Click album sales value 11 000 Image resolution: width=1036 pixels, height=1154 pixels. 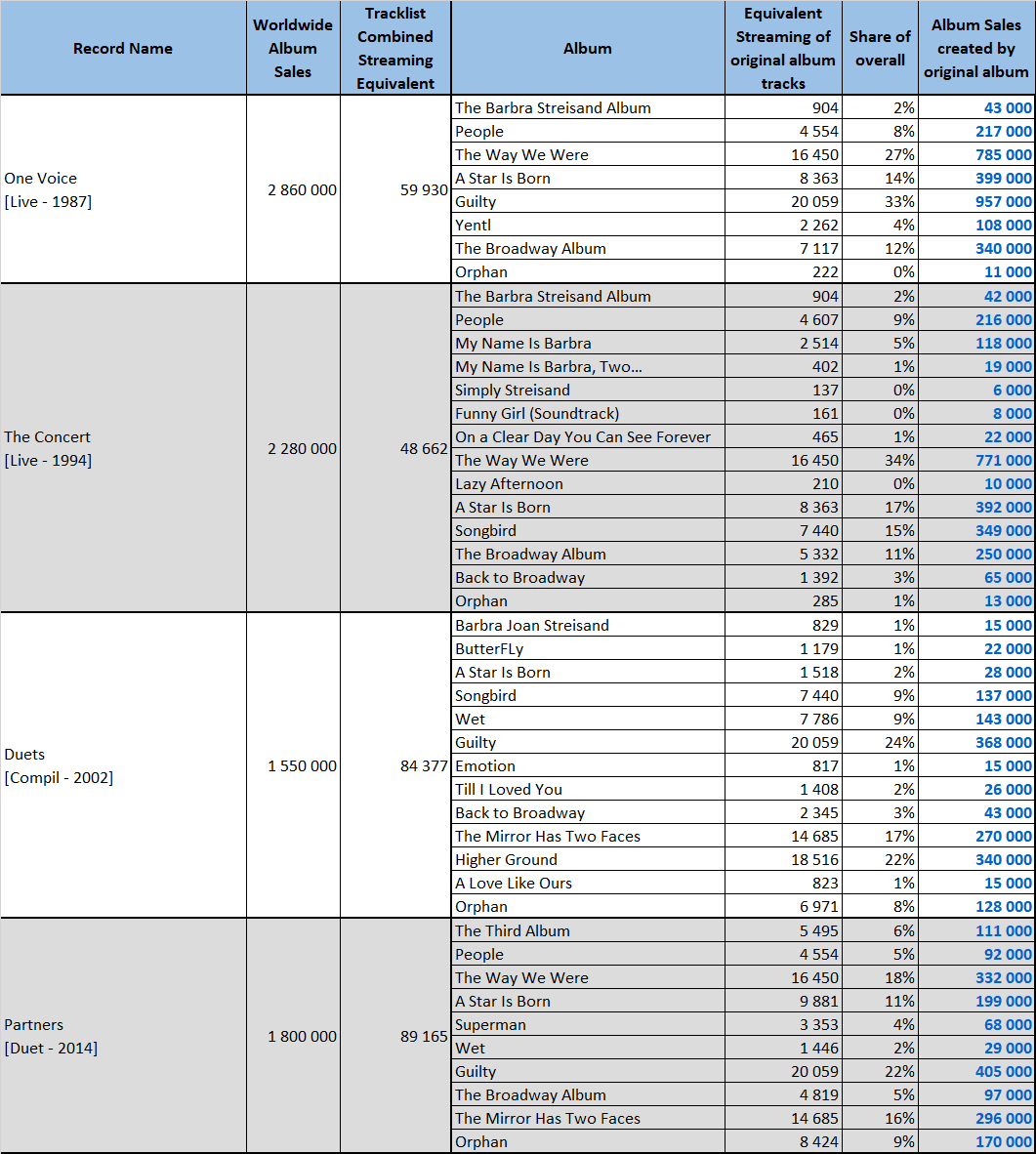[976, 271]
